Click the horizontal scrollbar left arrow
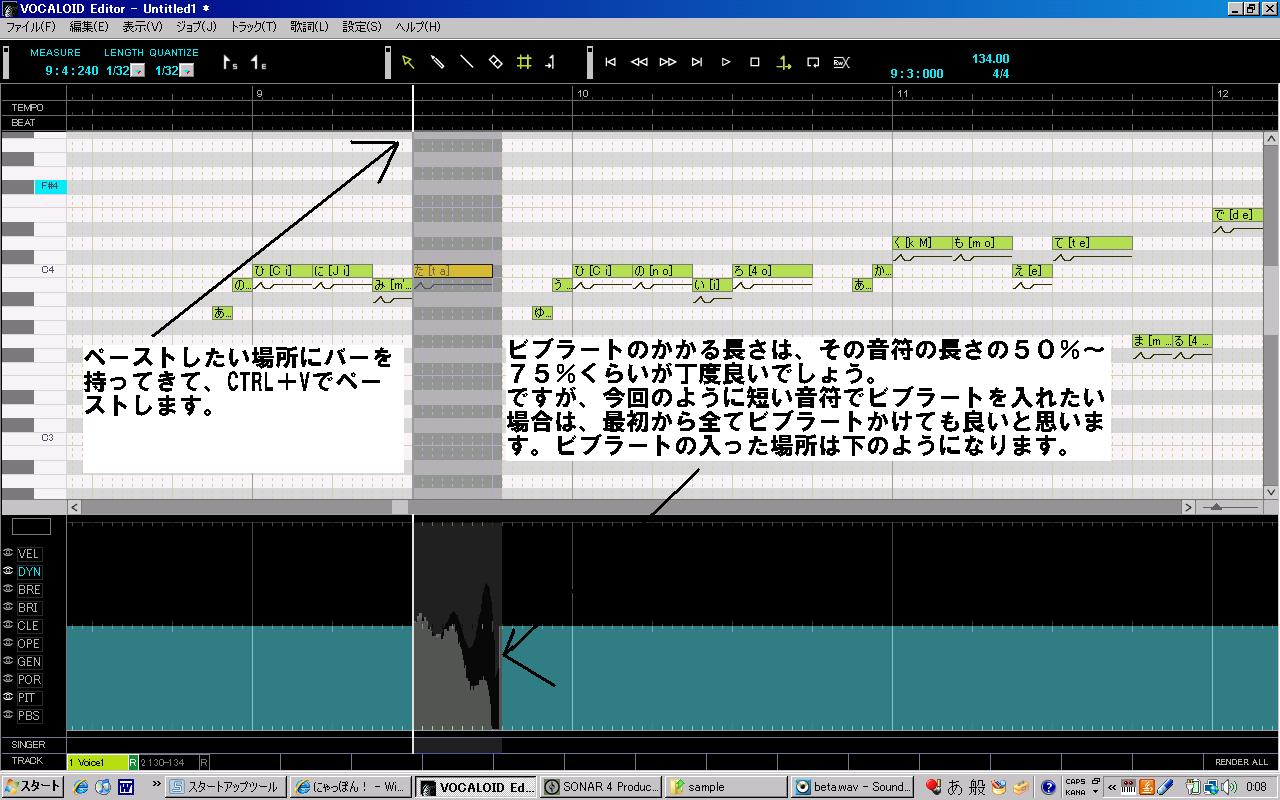The image size is (1280, 800). [74, 507]
